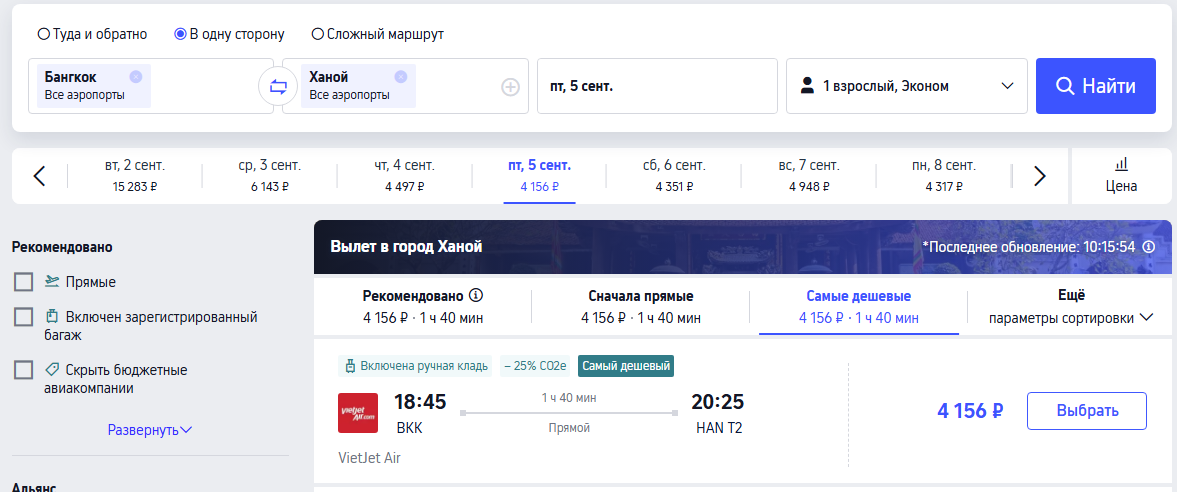Select сб, 6 сент. date tab

674,176
